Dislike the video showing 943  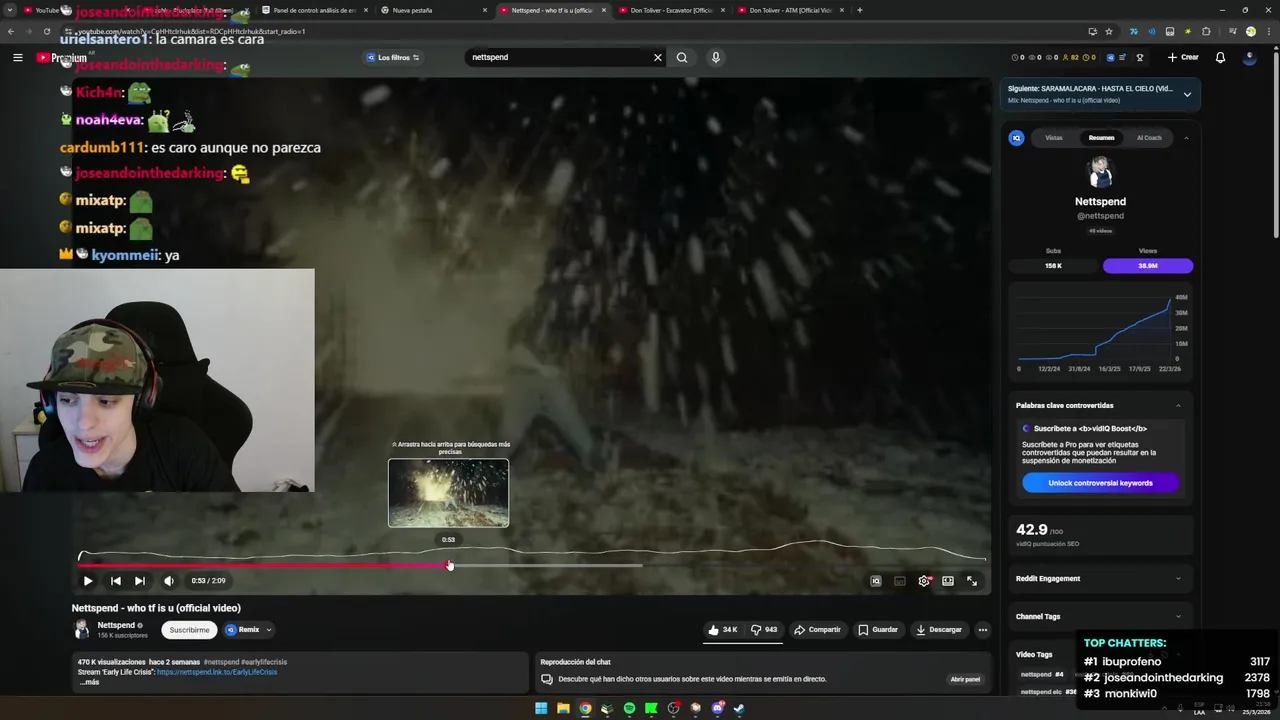pyautogui.click(x=764, y=630)
